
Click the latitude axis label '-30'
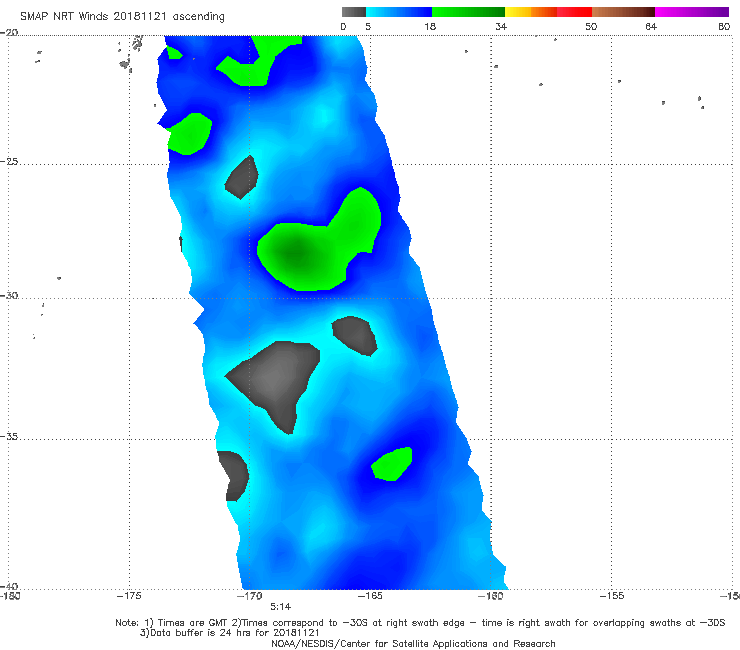click(9, 295)
